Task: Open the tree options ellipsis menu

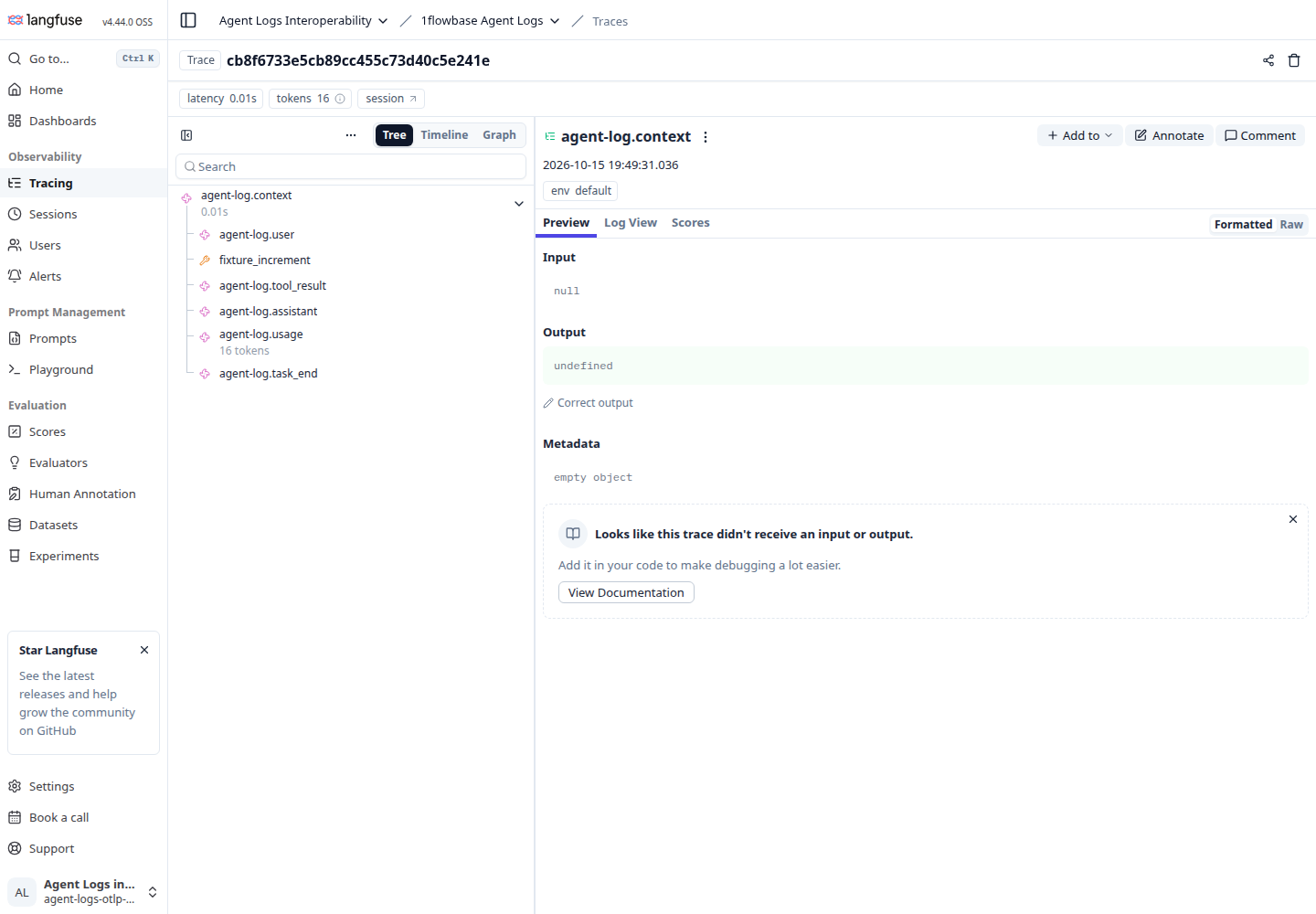Action: click(351, 135)
